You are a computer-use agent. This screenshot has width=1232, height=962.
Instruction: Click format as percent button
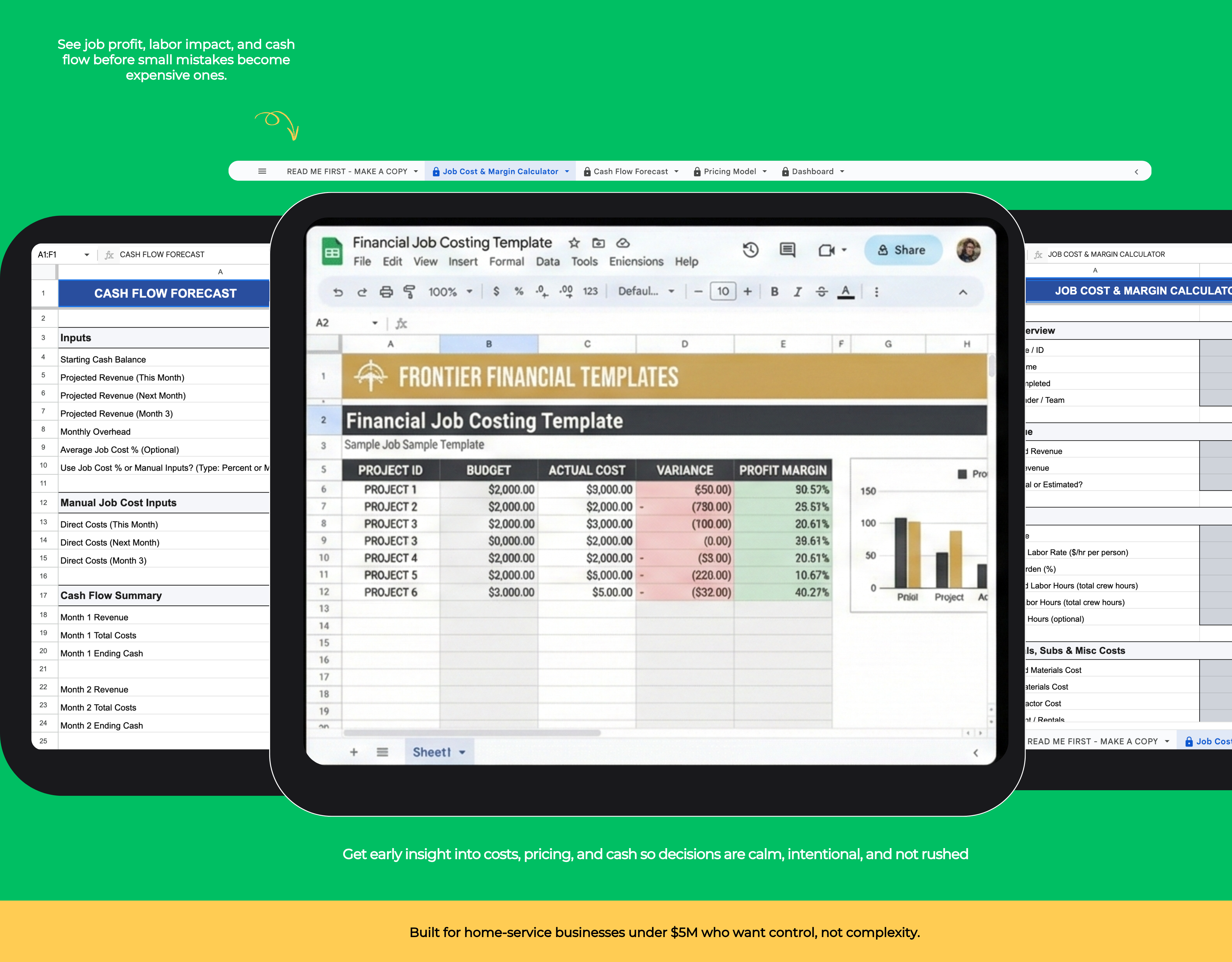[519, 292]
